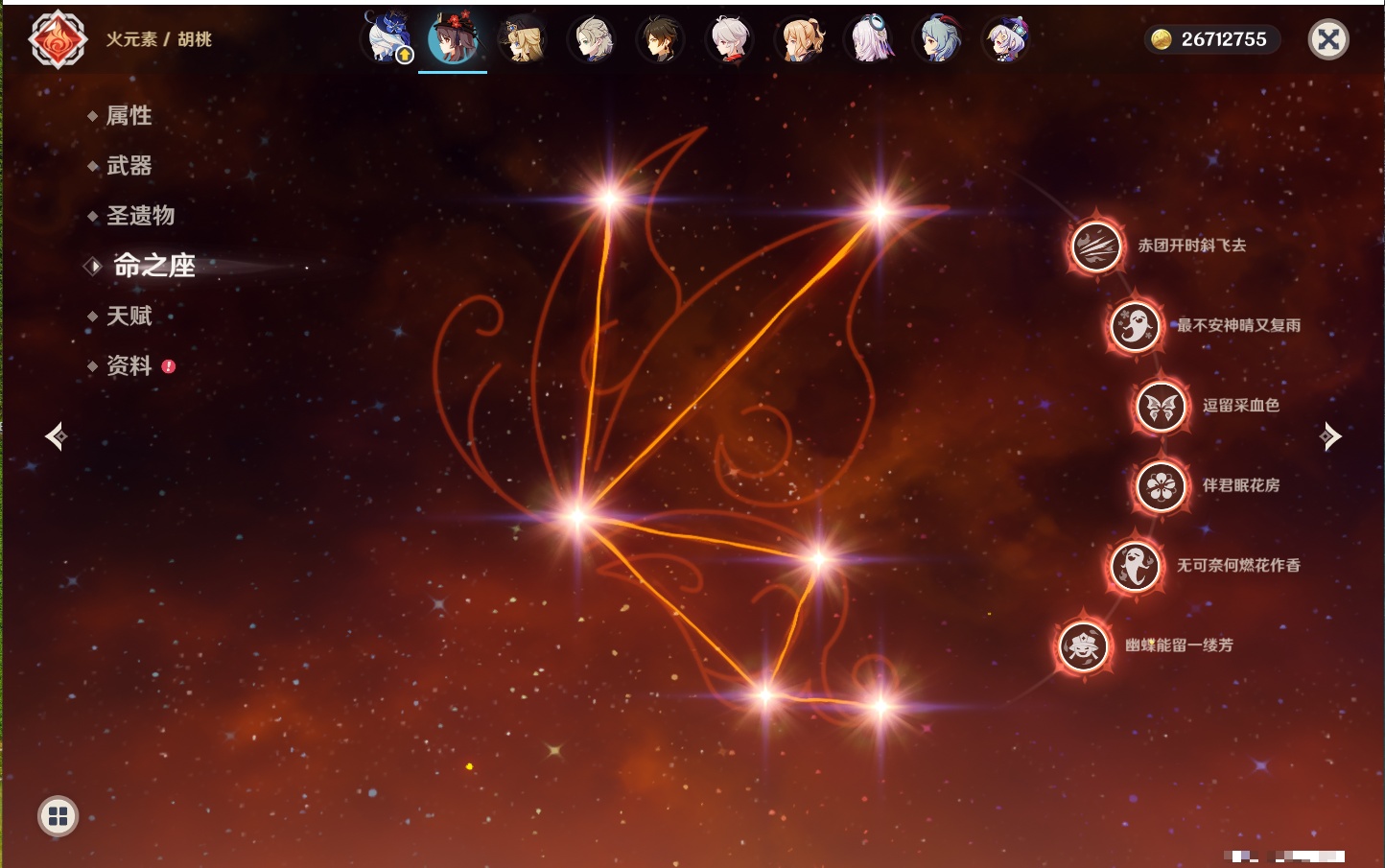Click the Mora coin icon
This screenshot has height=868, width=1385.
point(1162,39)
